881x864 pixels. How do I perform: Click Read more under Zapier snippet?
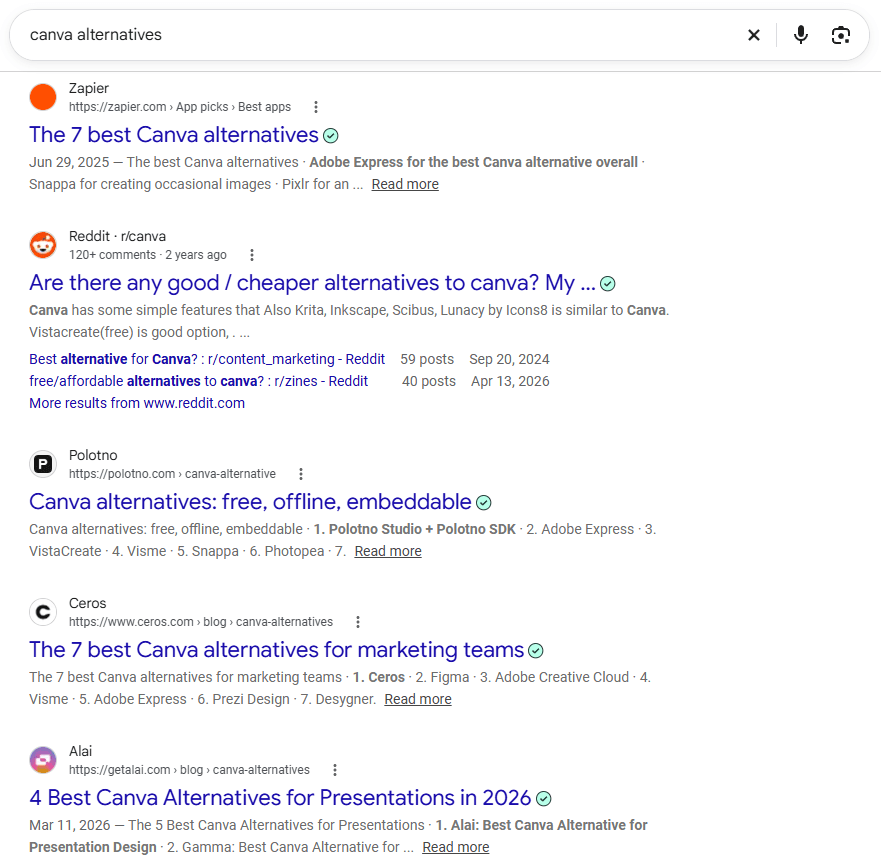point(405,184)
